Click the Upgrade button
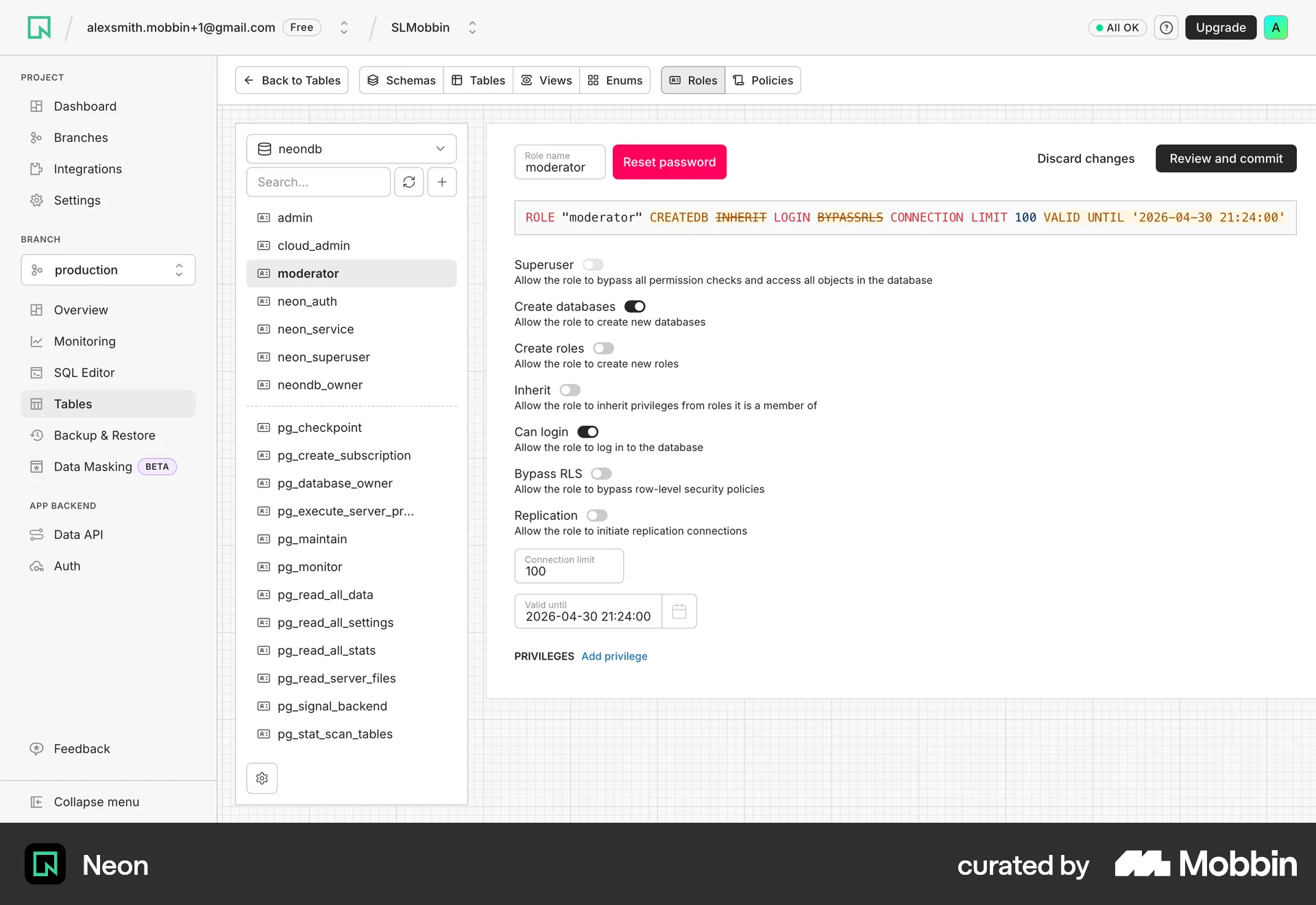1316x905 pixels. [1221, 27]
